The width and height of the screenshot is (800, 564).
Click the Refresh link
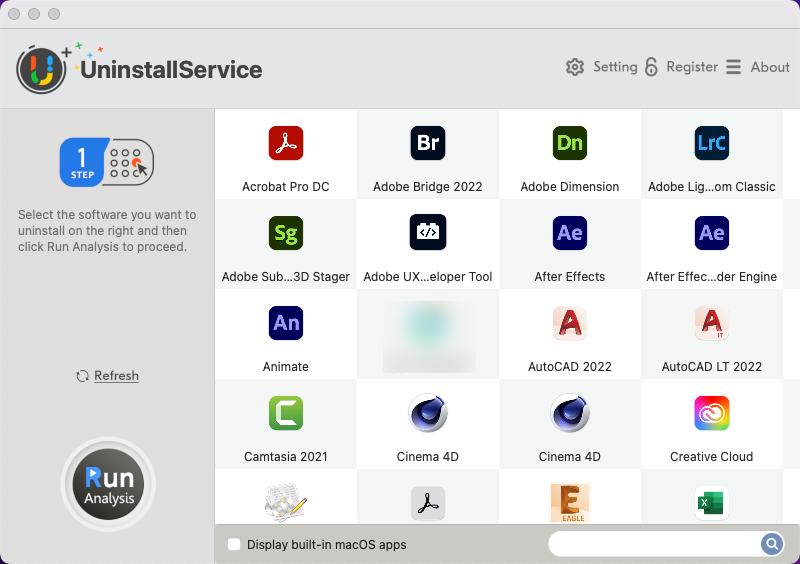pos(116,376)
